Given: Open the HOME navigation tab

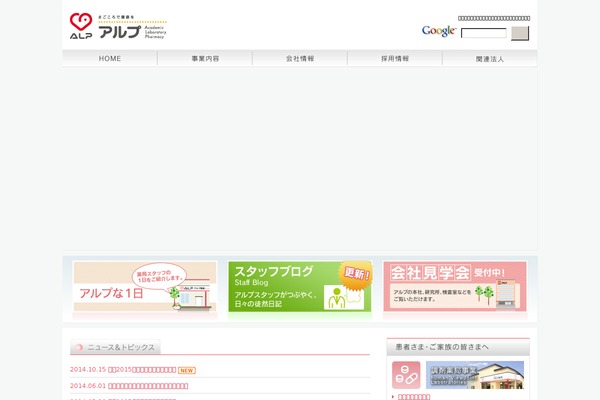Looking at the screenshot, I should pyautogui.click(x=110, y=58).
